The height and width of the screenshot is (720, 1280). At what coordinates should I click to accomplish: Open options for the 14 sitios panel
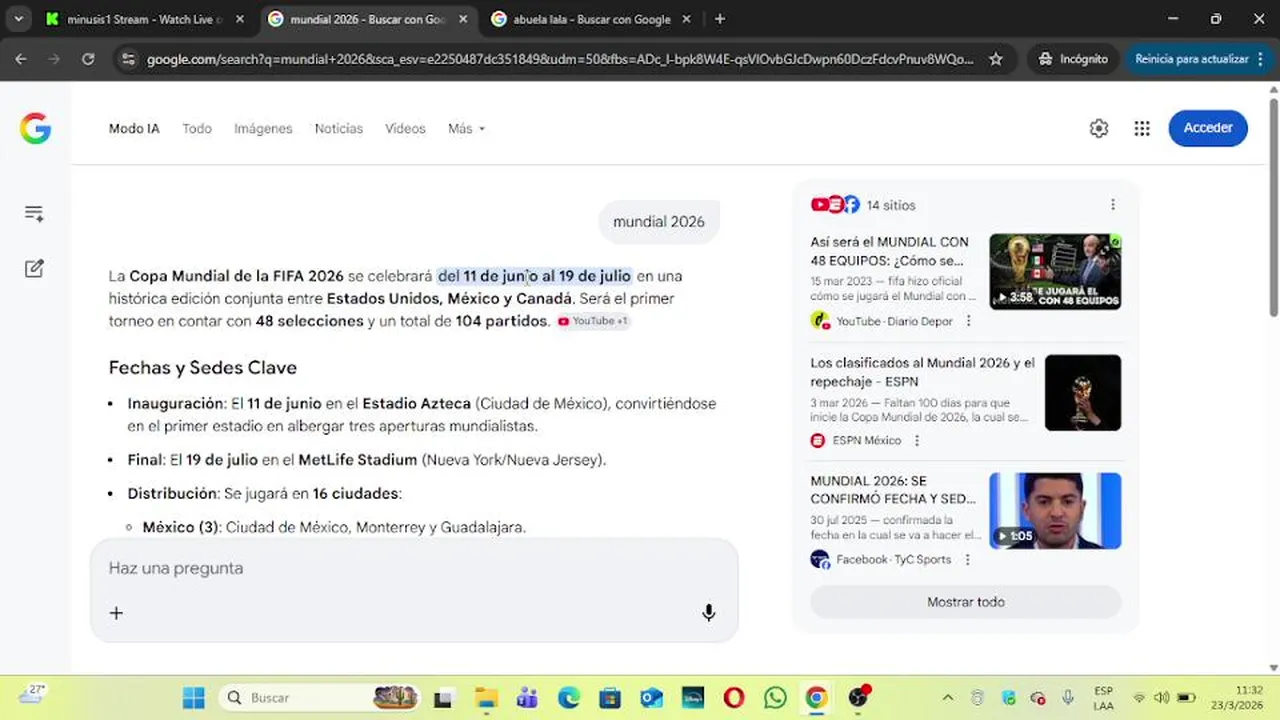tap(1113, 204)
